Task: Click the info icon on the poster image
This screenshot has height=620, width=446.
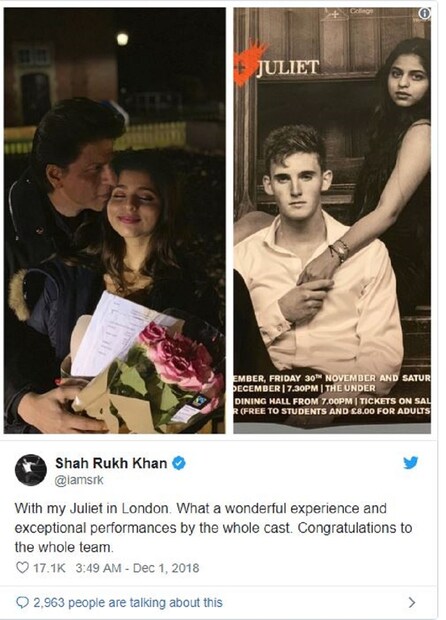Action: pos(424,13)
